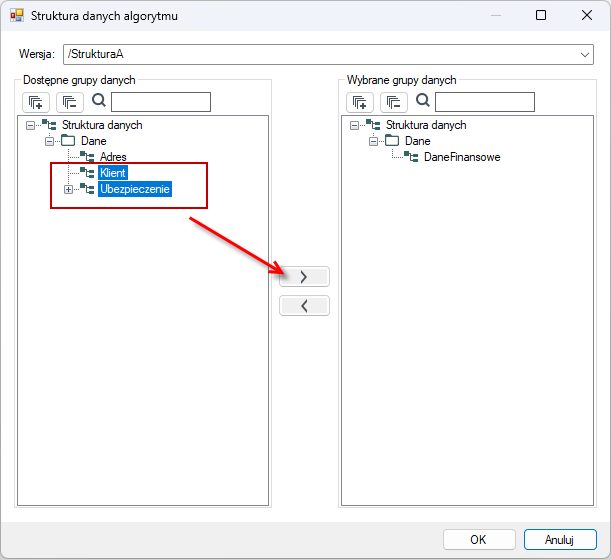The height and width of the screenshot is (559, 611).
Task: Select Struktura danych label in left tree
Action: 102,125
